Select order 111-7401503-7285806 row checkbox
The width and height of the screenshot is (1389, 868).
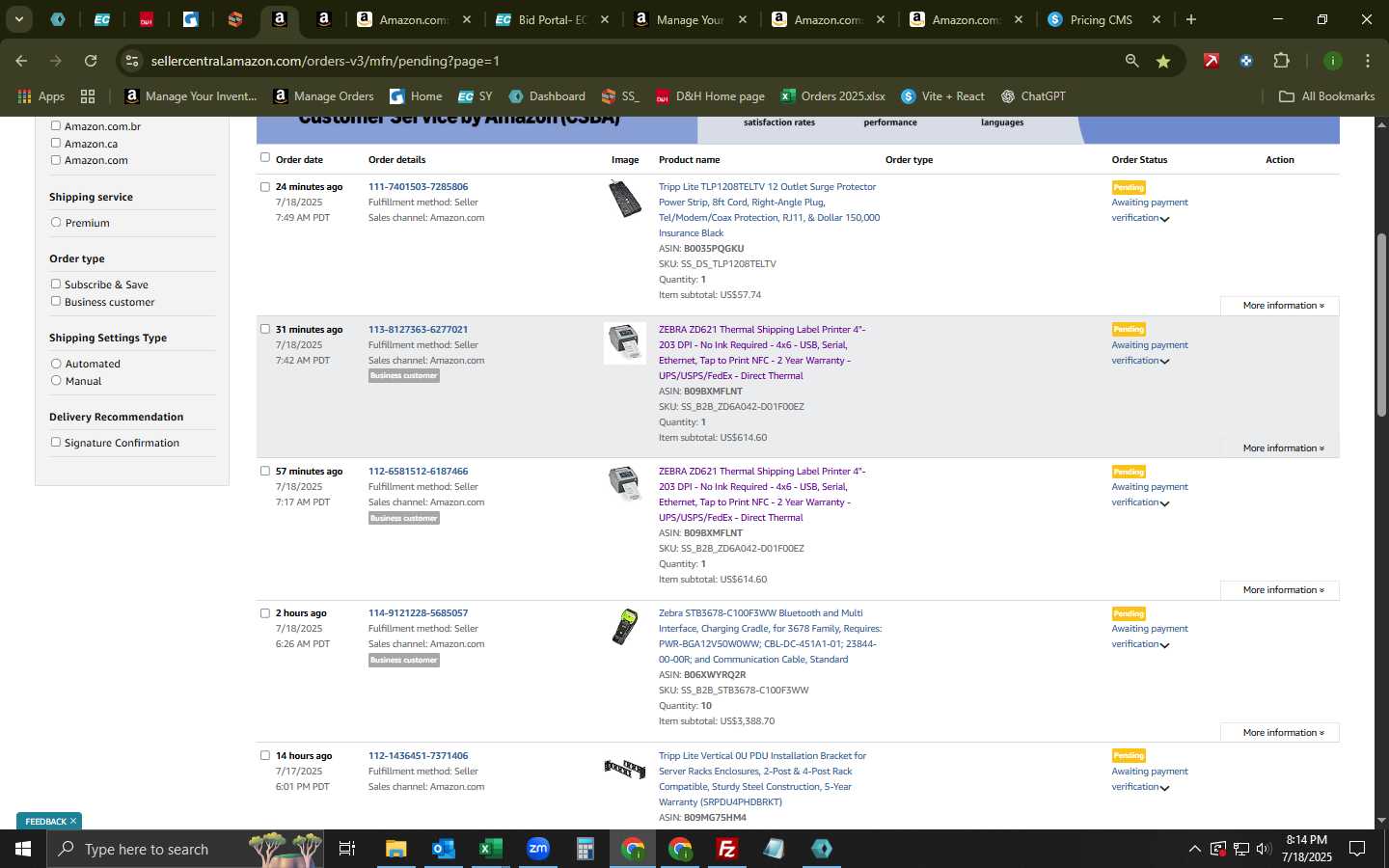point(265,186)
